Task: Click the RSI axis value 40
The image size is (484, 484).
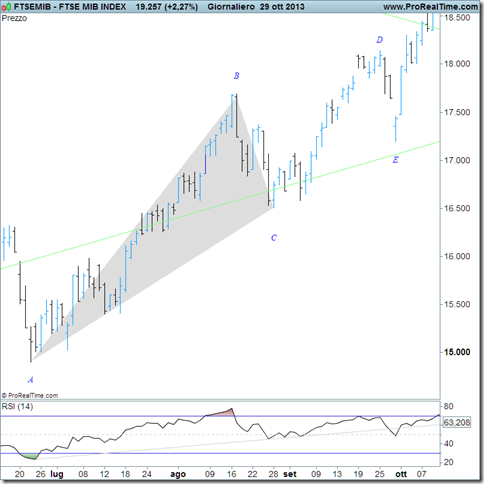Action: 449,444
